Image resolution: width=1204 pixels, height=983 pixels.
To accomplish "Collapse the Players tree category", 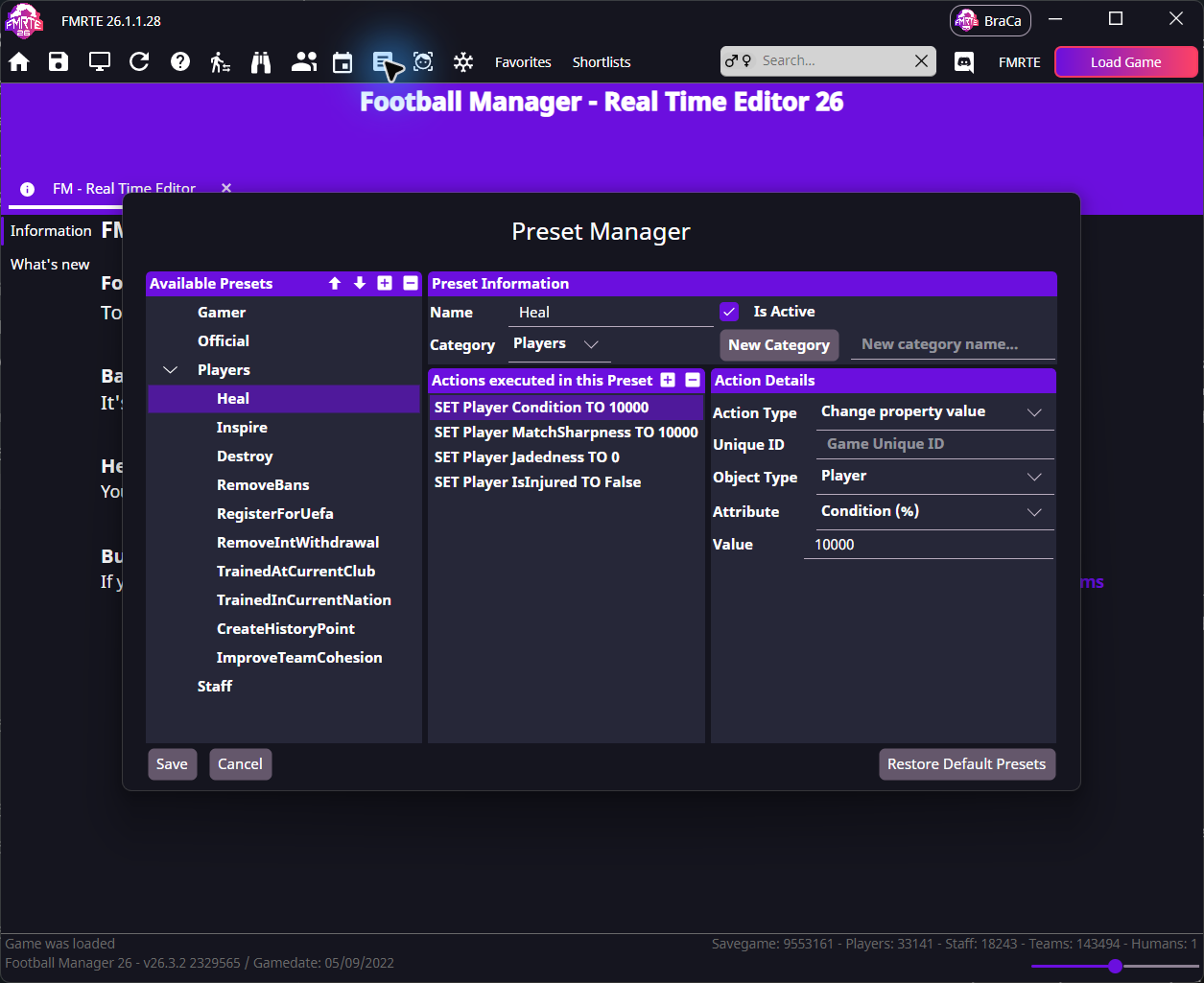I will 171,370.
